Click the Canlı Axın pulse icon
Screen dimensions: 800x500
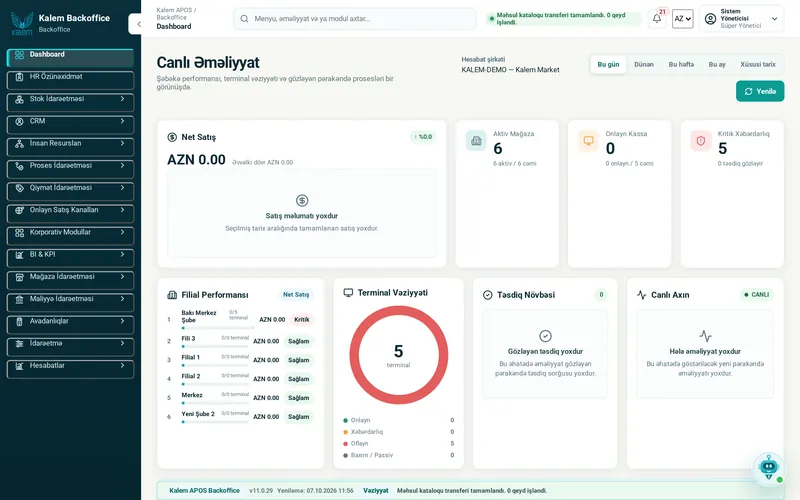click(x=641, y=295)
